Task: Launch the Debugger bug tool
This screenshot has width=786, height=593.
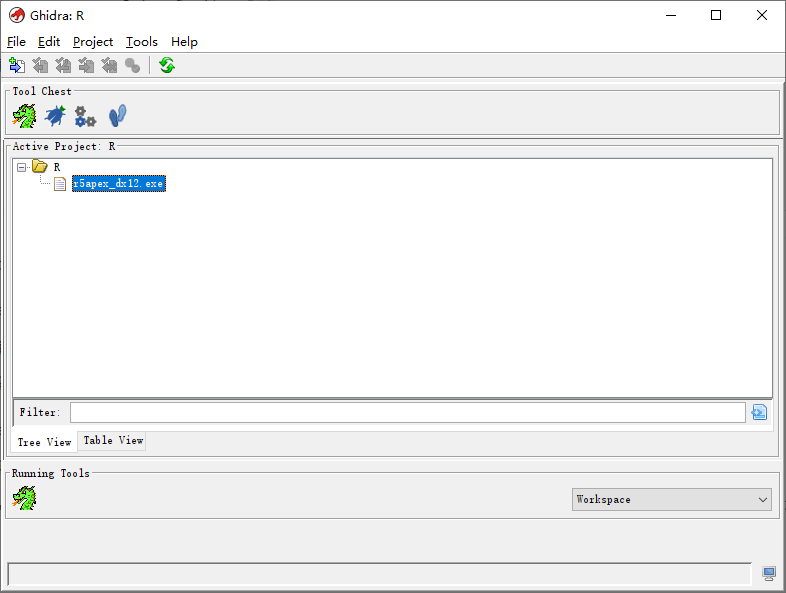Action: click(x=55, y=116)
